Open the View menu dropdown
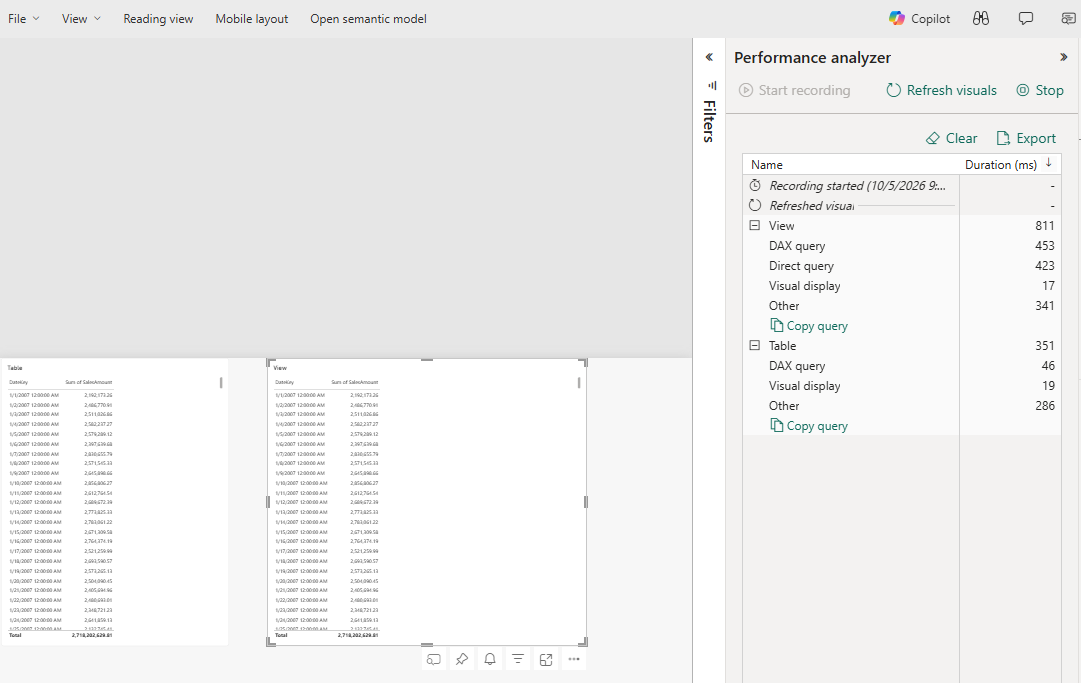Image resolution: width=1081 pixels, height=683 pixels. click(x=81, y=19)
